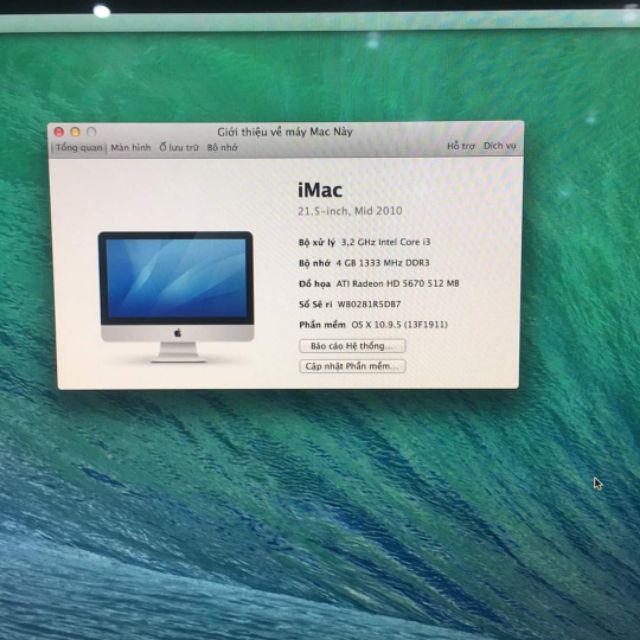The width and height of the screenshot is (640, 640).
Task: Minimize window with the yellow button
Action: 75,132
